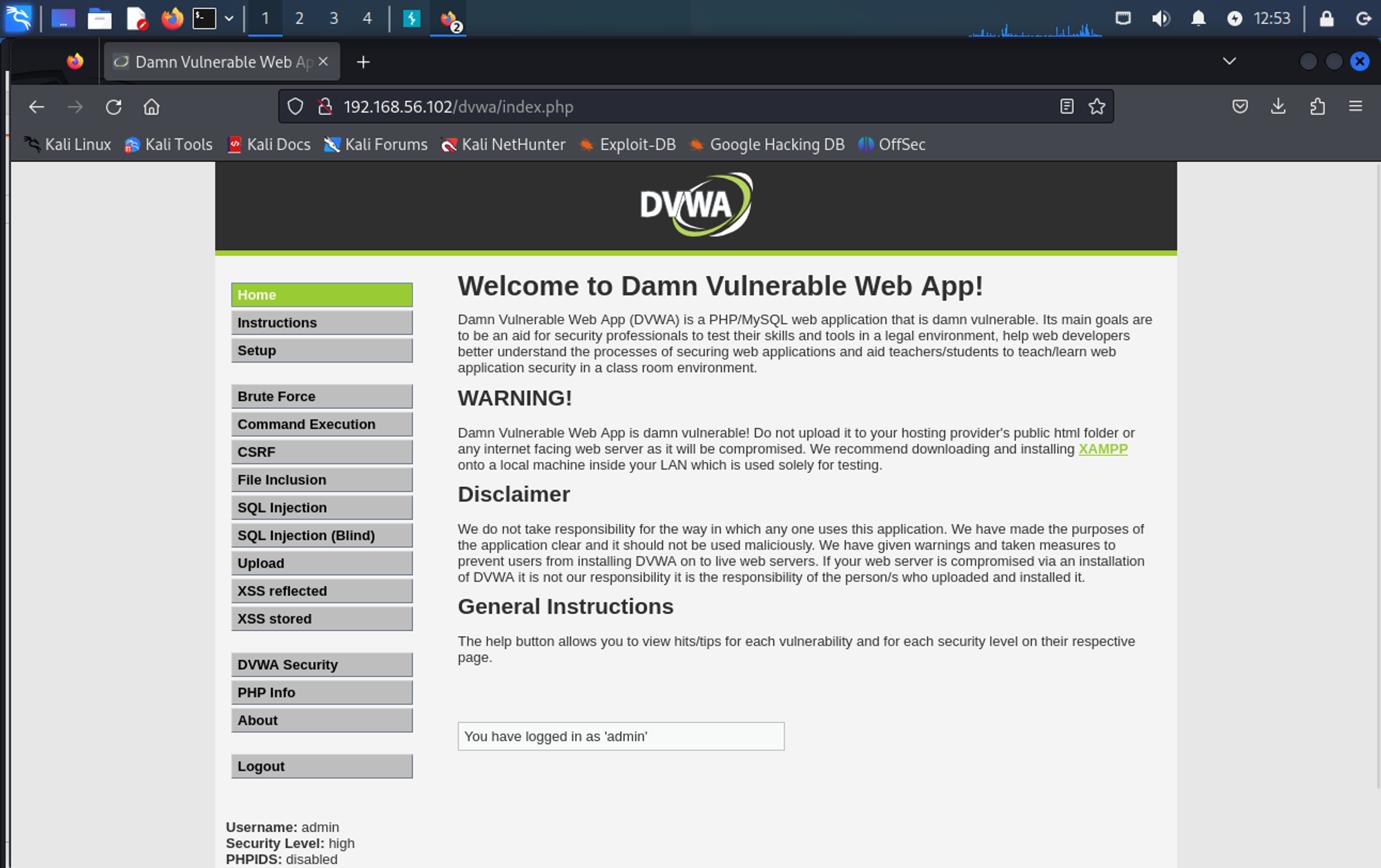Click the log out session icon
1381x868 pixels.
(1363, 19)
